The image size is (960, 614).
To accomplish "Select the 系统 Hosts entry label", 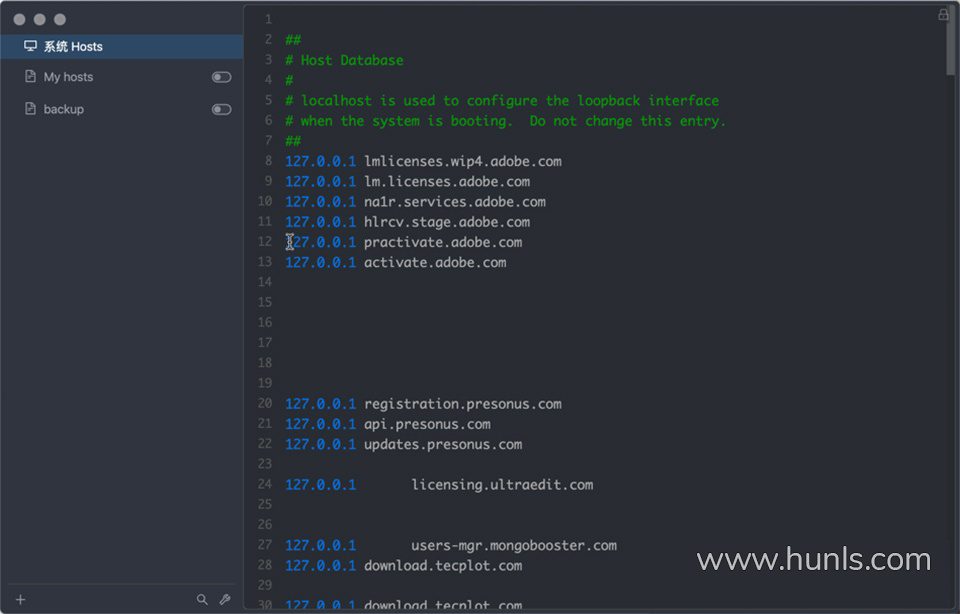I will click(73, 47).
